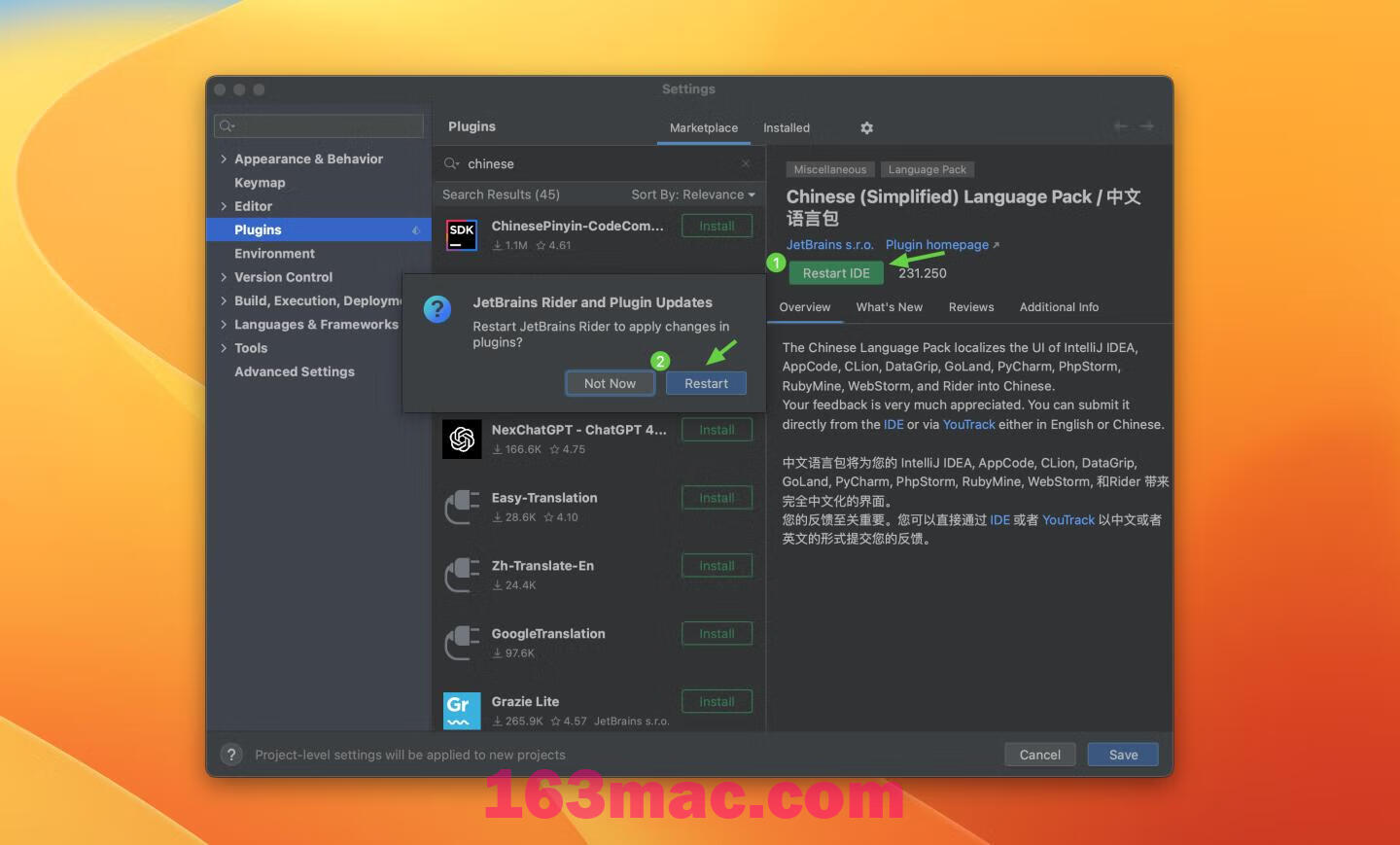Follow the IDE link in English description
The image size is (1400, 845).
893,425
